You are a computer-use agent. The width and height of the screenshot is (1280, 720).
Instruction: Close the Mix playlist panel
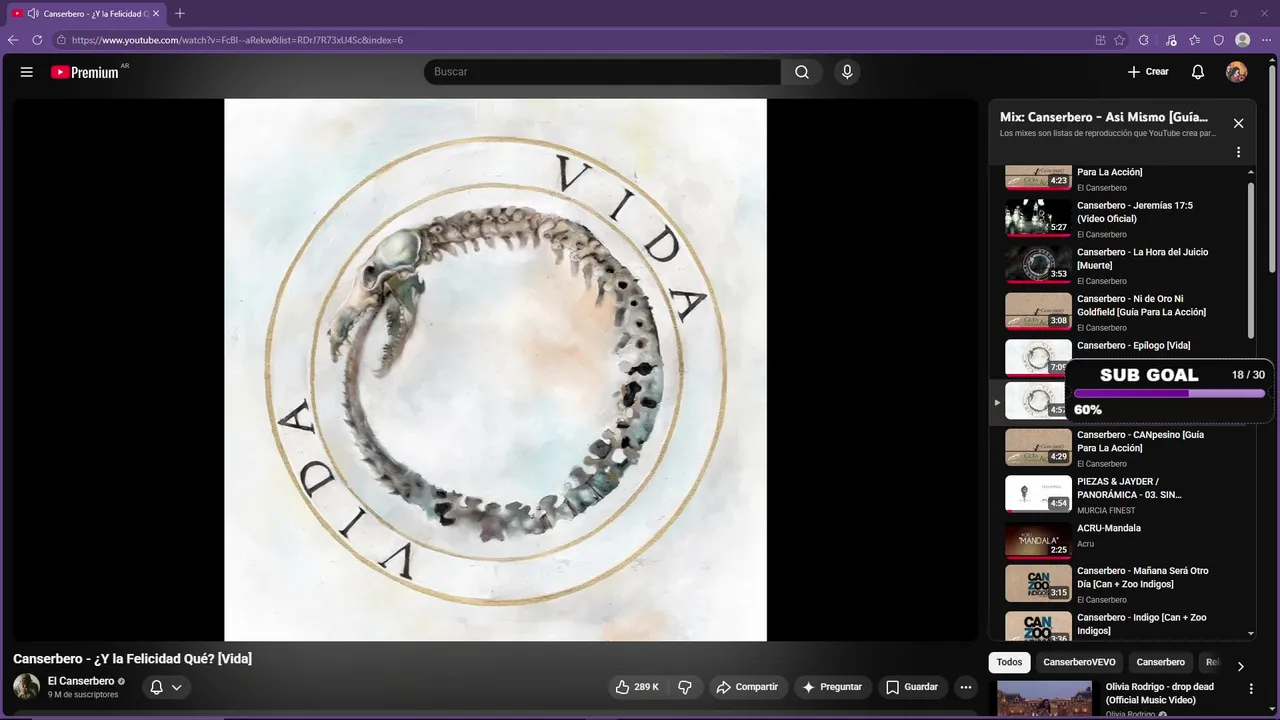[x=1238, y=123]
